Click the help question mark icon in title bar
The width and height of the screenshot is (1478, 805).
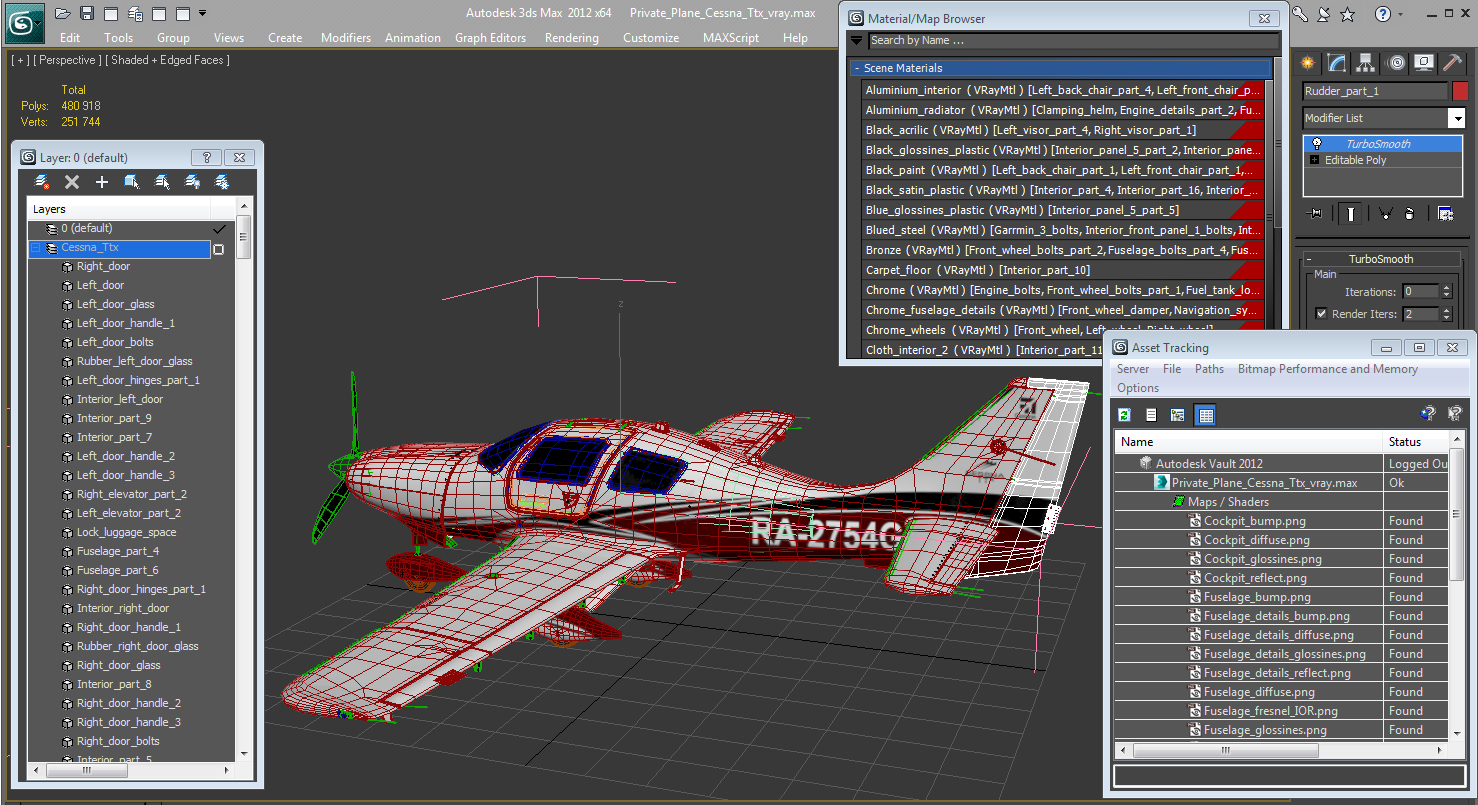pos(1382,14)
